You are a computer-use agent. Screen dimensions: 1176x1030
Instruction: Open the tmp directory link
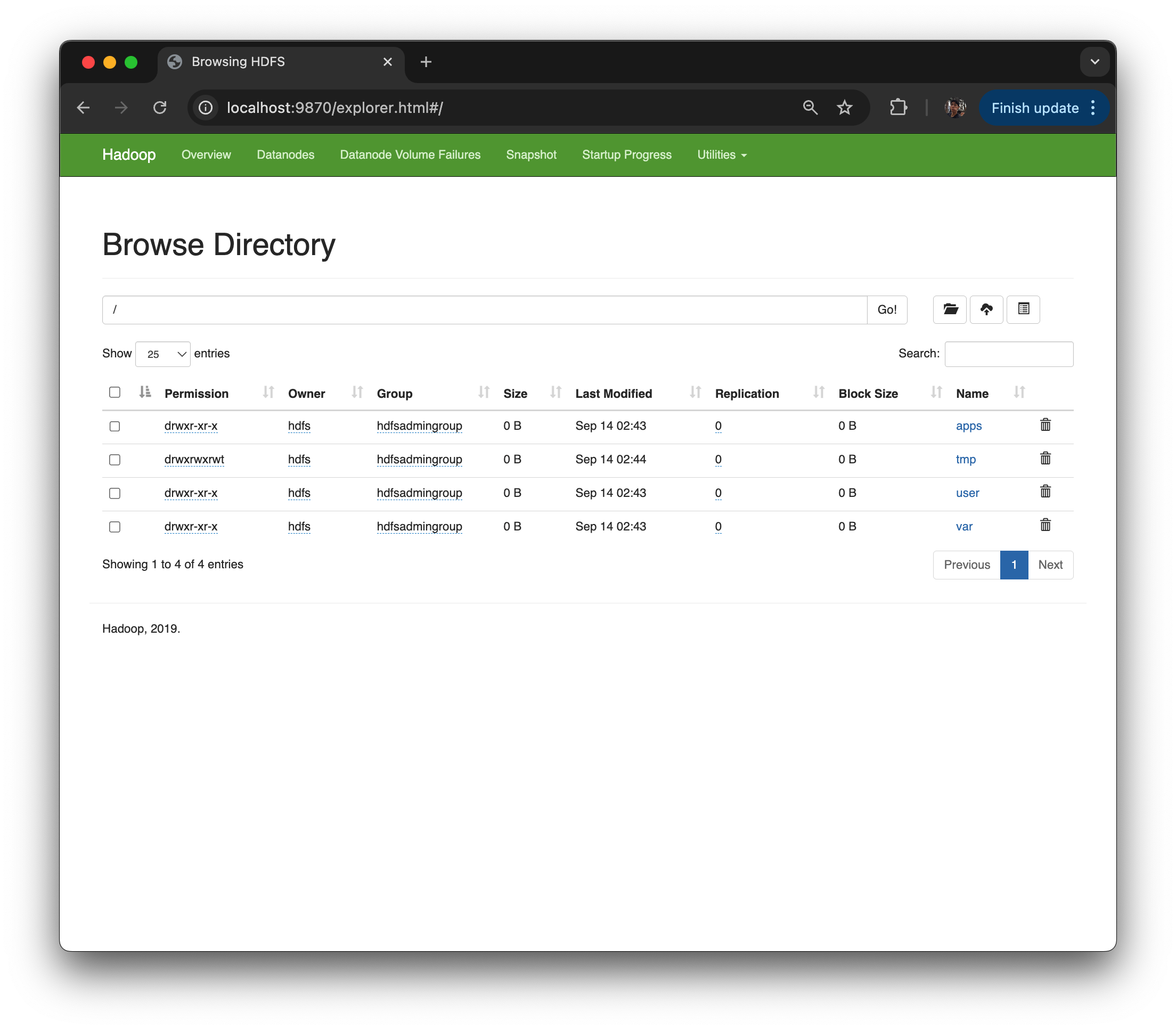pos(966,459)
